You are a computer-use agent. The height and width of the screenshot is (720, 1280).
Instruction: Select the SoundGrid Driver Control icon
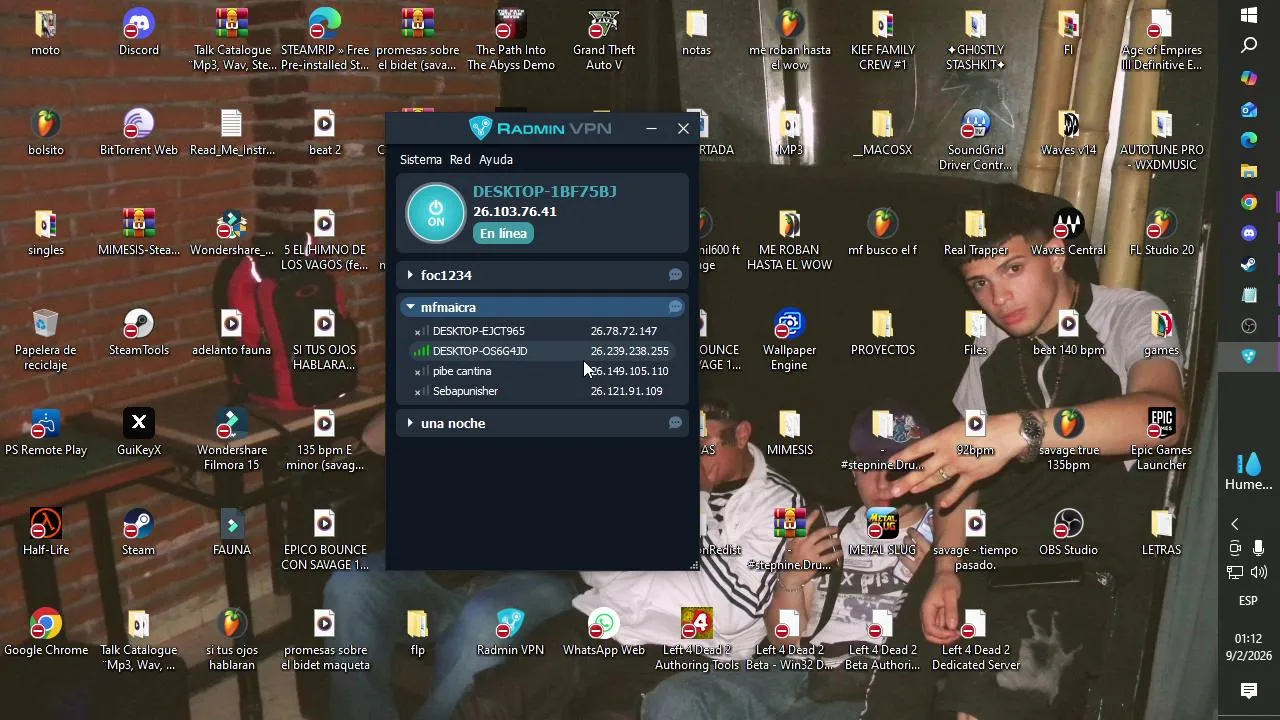976,140
